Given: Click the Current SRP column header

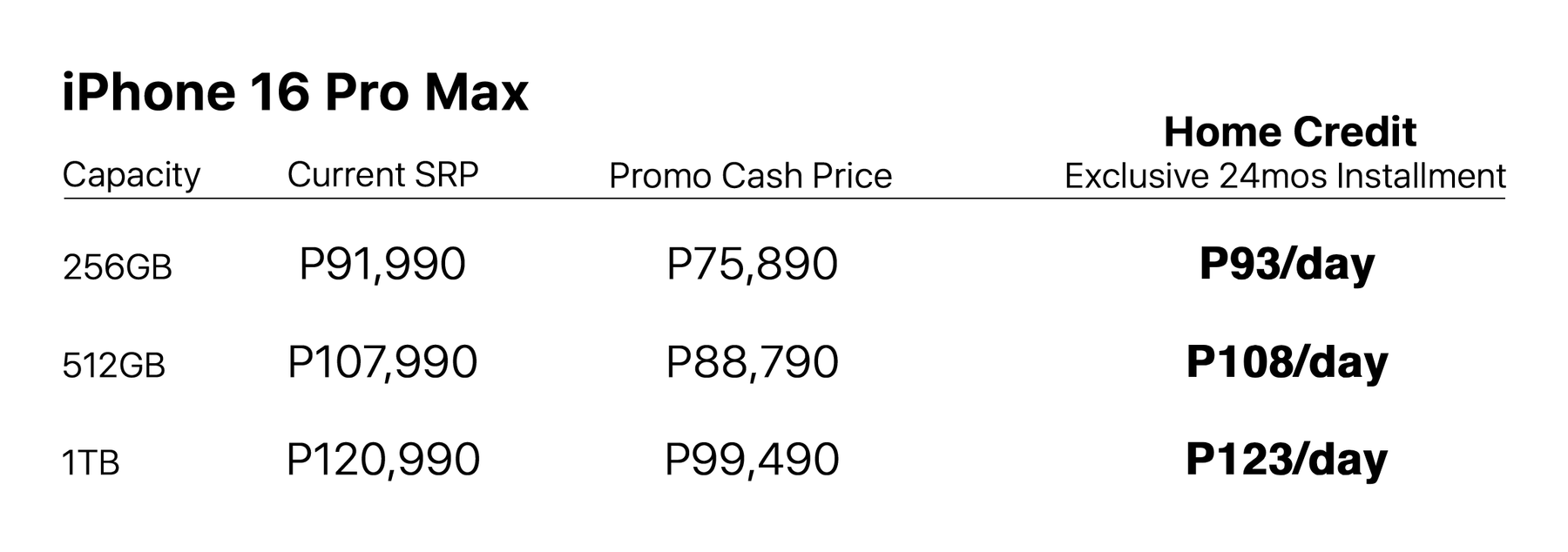Looking at the screenshot, I should [382, 174].
